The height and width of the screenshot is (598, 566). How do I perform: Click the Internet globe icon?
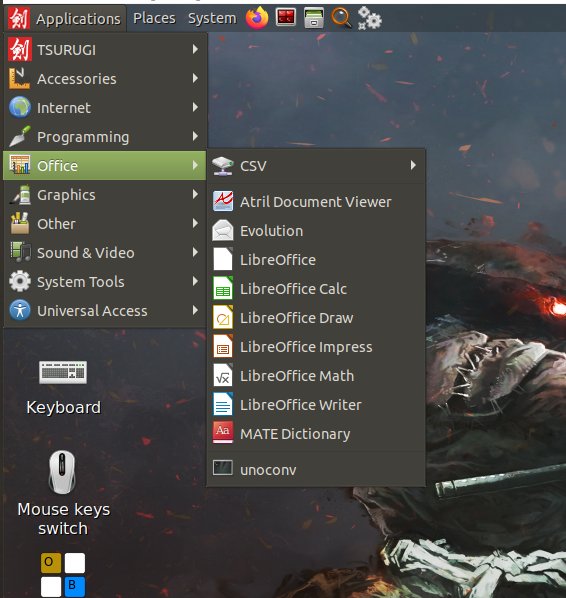pos(20,107)
